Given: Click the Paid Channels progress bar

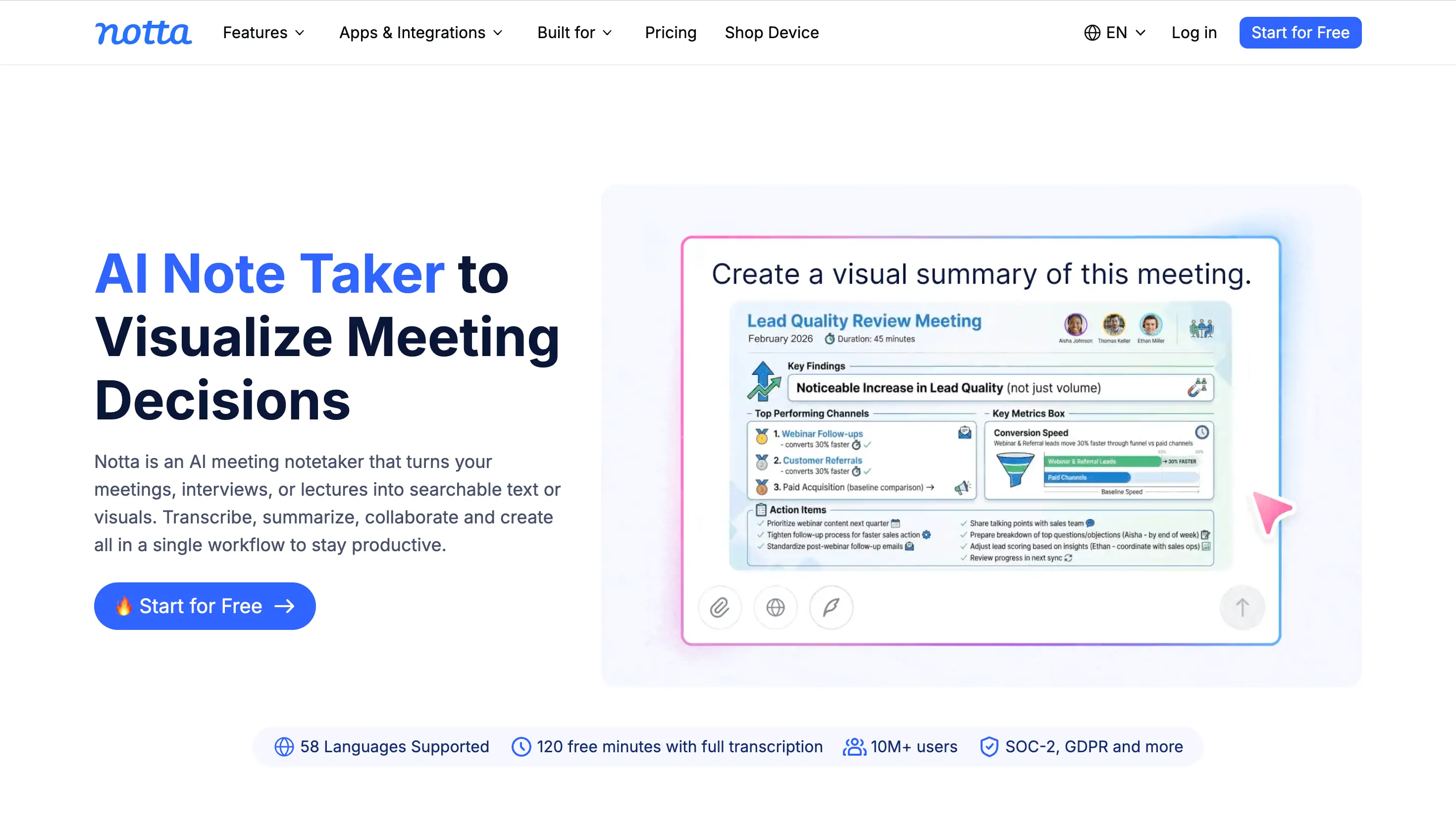Looking at the screenshot, I should (1087, 478).
